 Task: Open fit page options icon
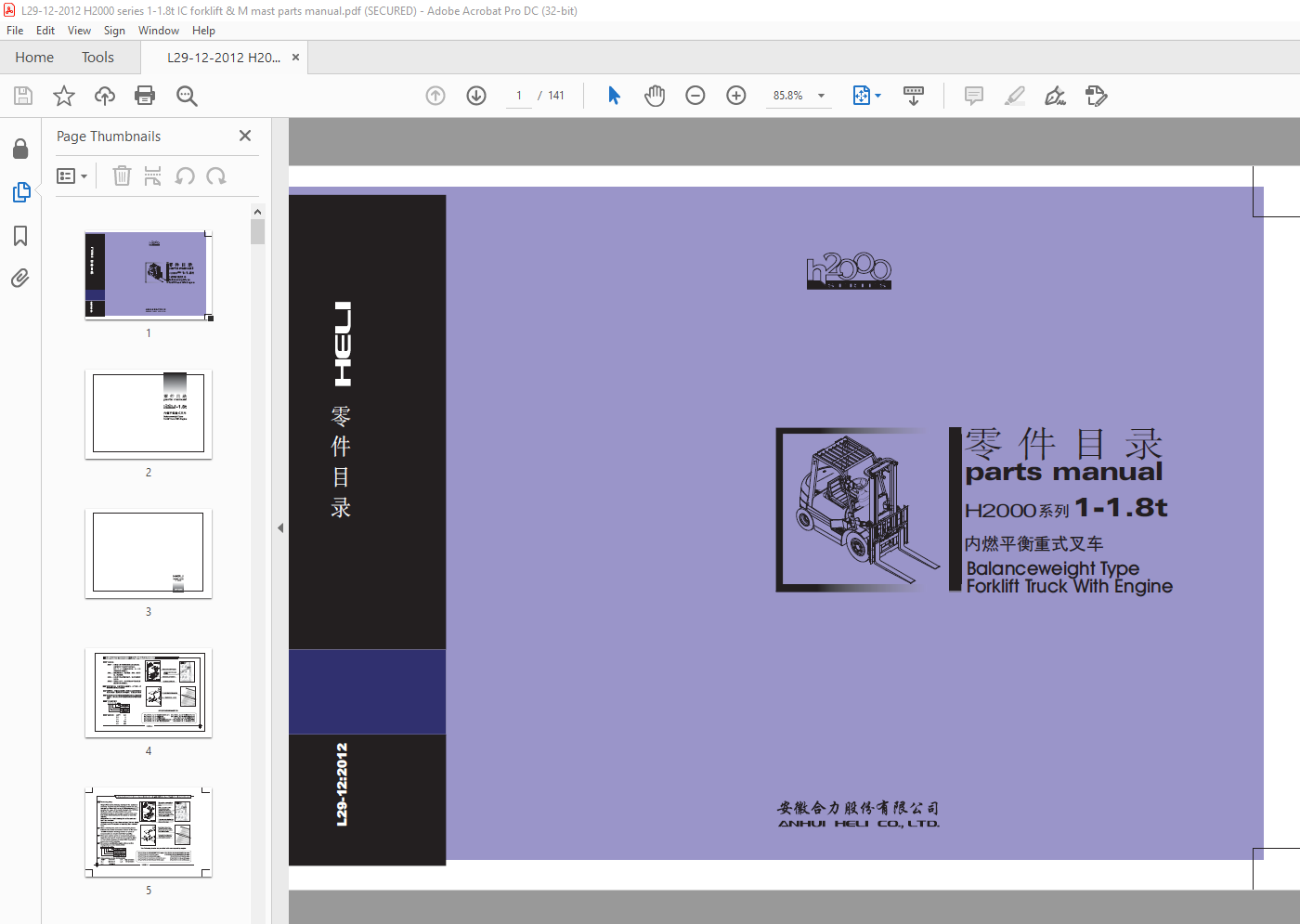coord(861,96)
